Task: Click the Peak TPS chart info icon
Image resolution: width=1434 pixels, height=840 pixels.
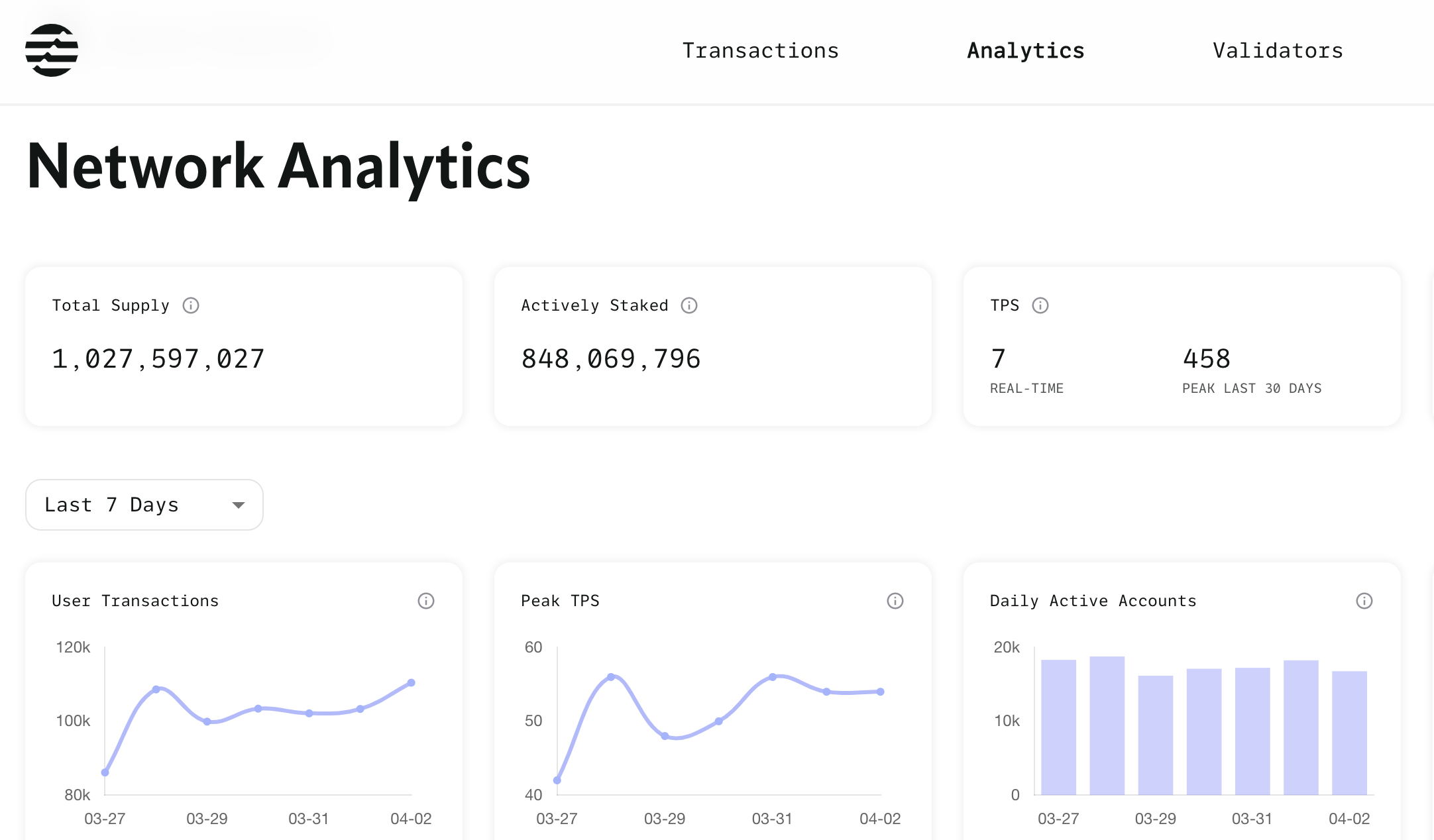Action: 895,601
